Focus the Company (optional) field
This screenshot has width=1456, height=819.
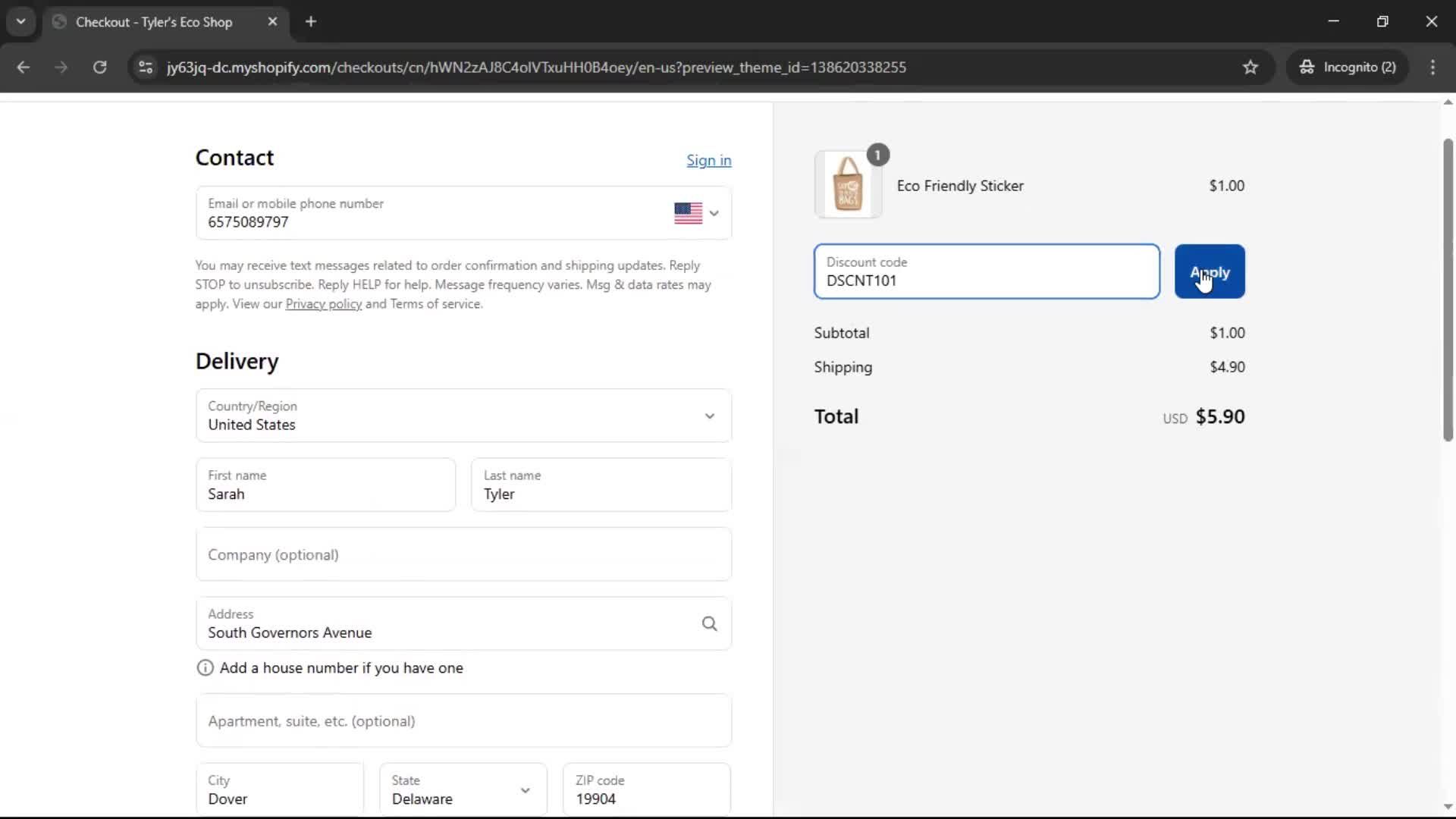coord(463,554)
